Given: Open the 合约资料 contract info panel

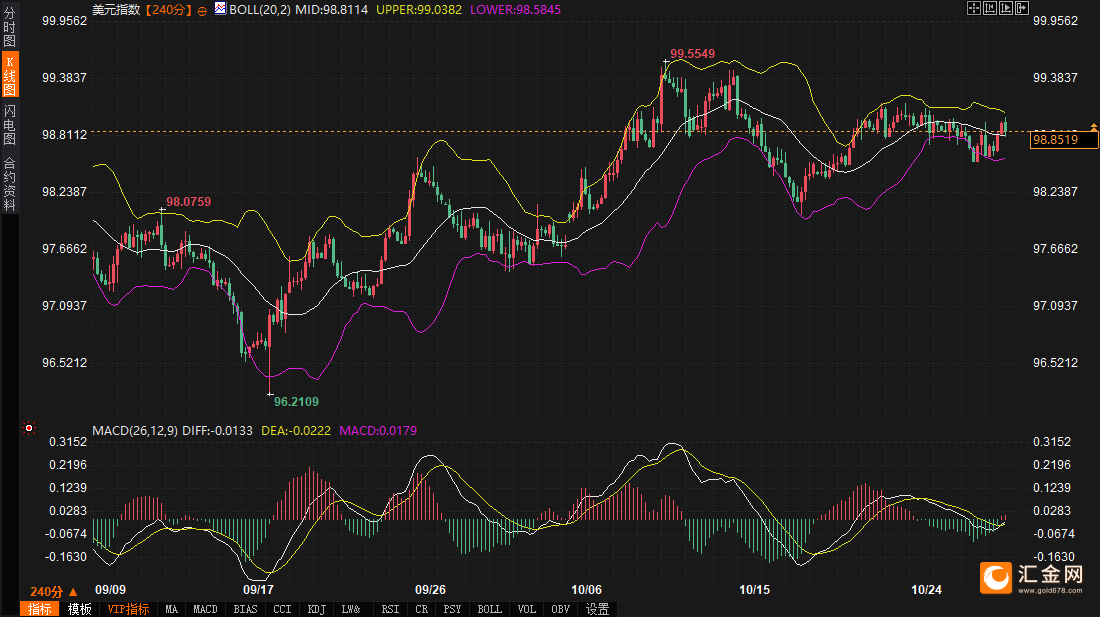Looking at the screenshot, I should 10,184.
